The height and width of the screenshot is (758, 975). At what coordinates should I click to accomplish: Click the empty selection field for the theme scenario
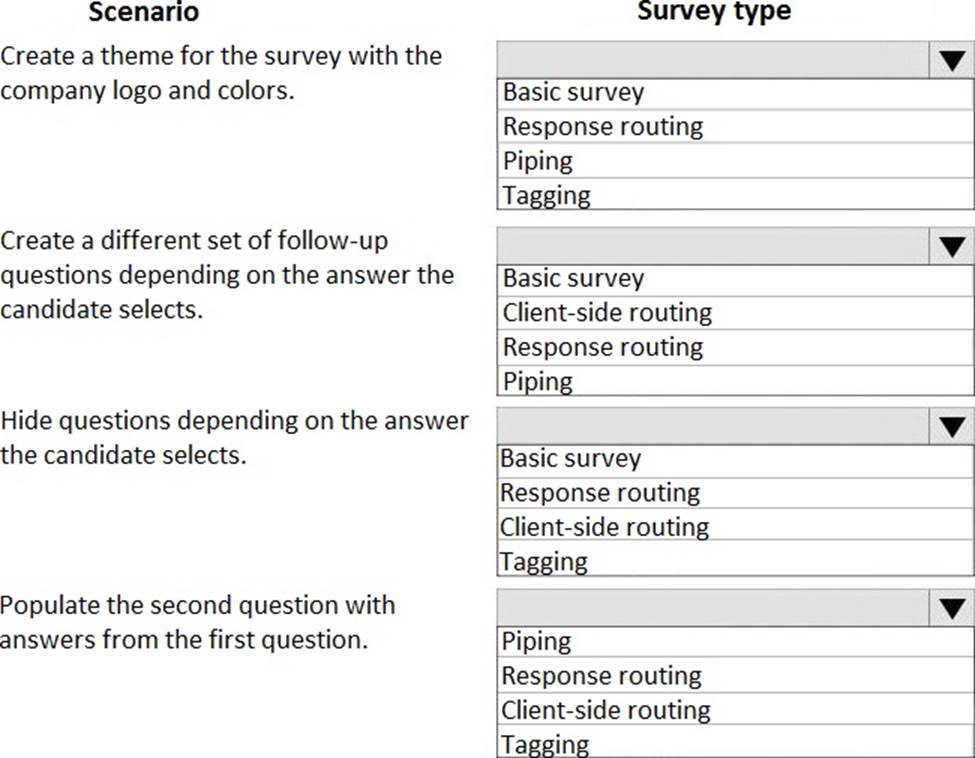coord(713,60)
